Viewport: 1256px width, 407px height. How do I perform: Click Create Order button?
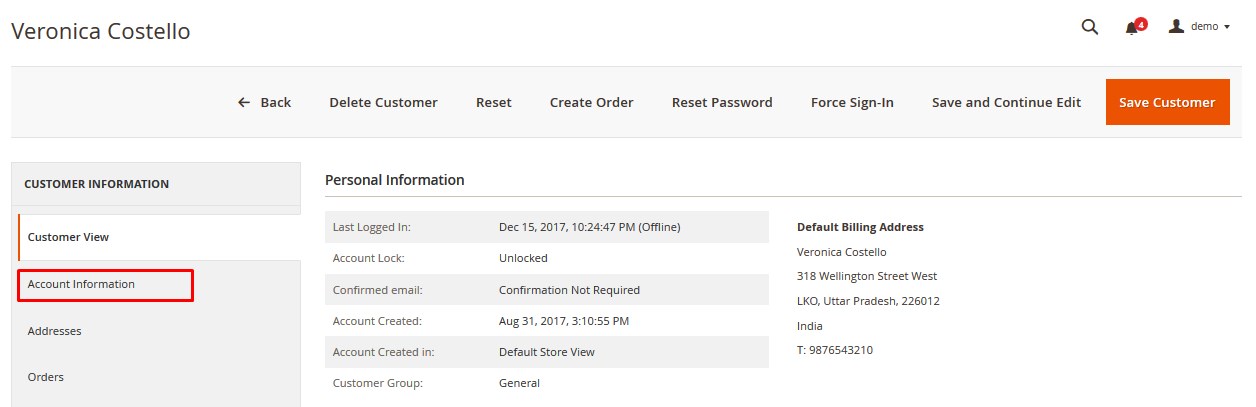click(x=591, y=102)
